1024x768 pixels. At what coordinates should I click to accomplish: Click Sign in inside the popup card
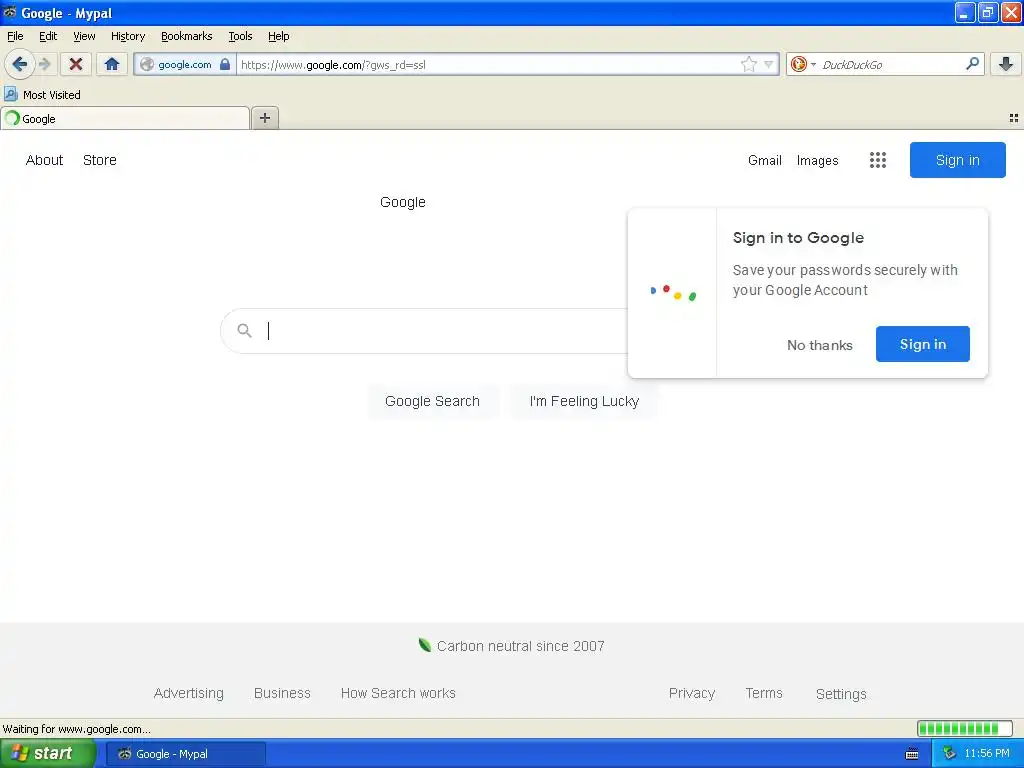922,344
